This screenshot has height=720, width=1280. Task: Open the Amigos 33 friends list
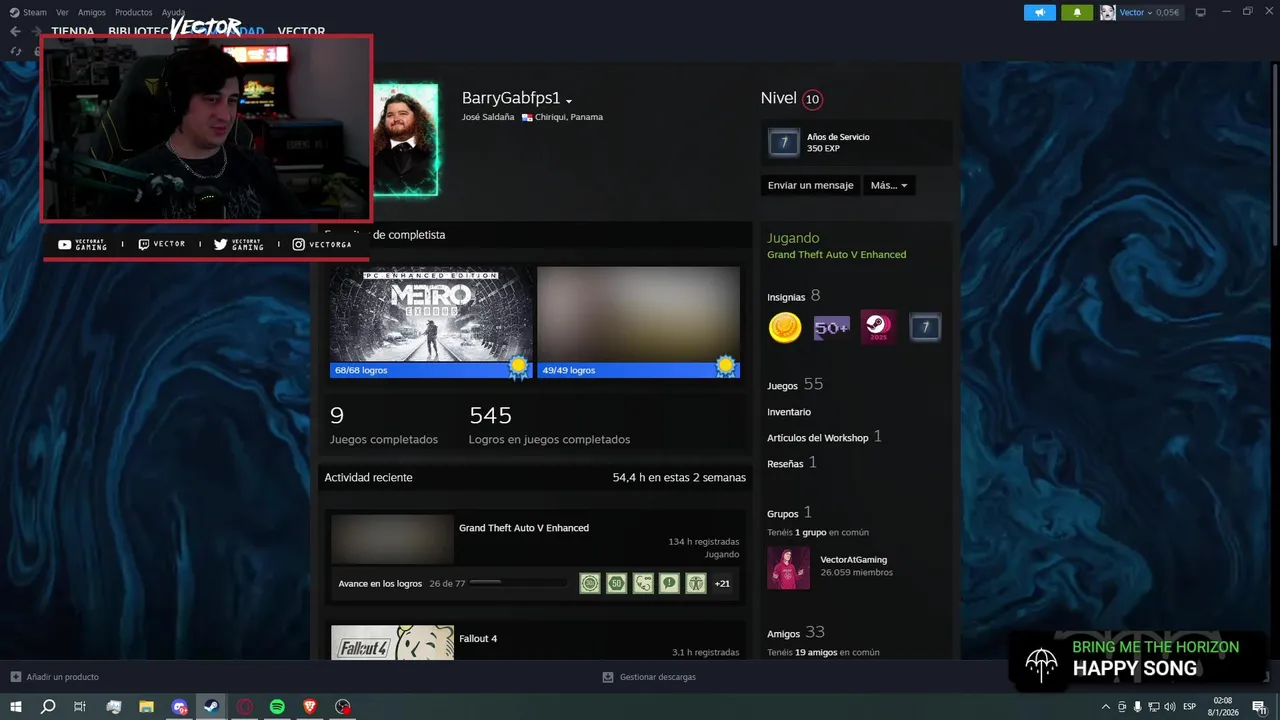pos(796,633)
